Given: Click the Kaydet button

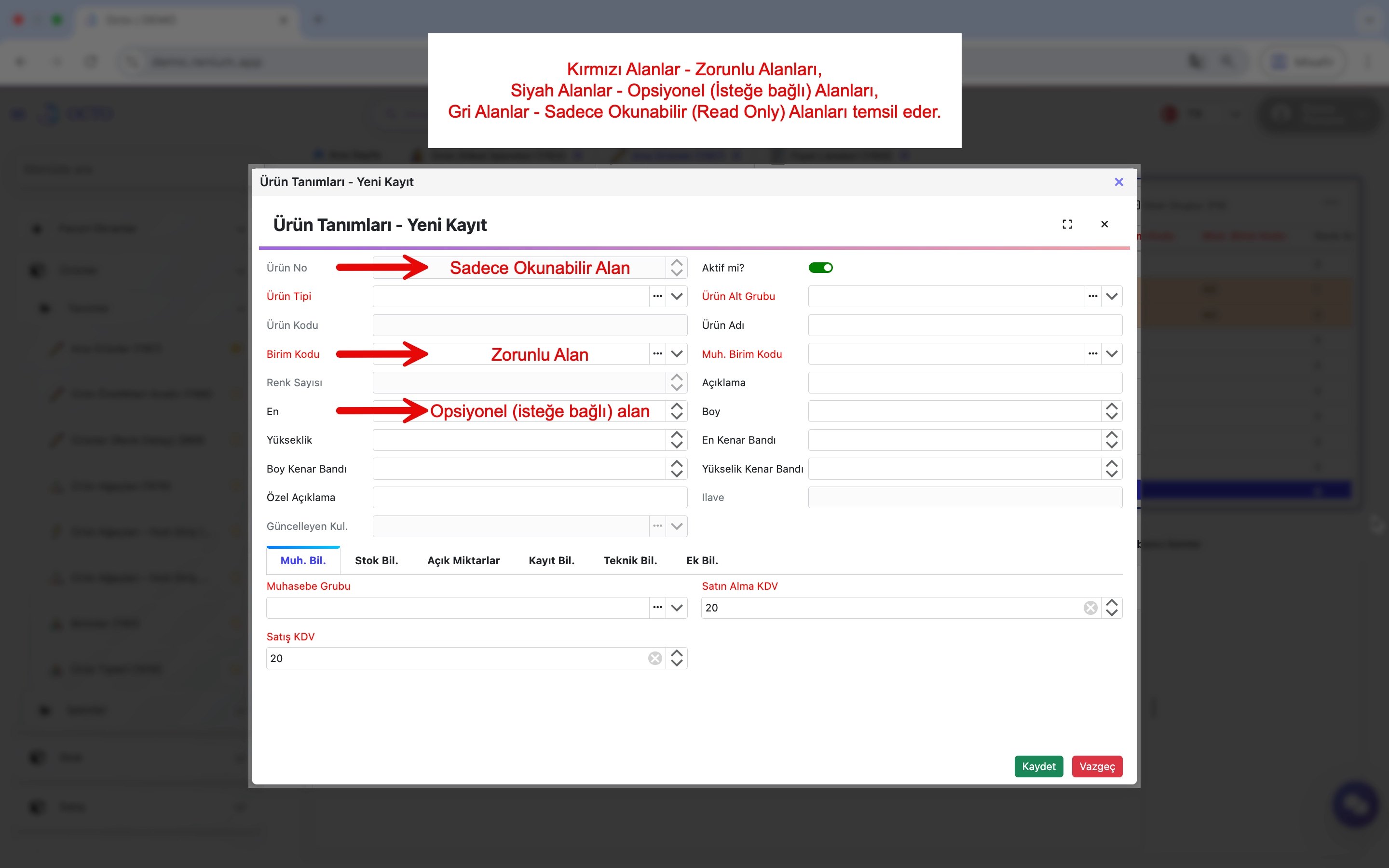Looking at the screenshot, I should tap(1038, 766).
